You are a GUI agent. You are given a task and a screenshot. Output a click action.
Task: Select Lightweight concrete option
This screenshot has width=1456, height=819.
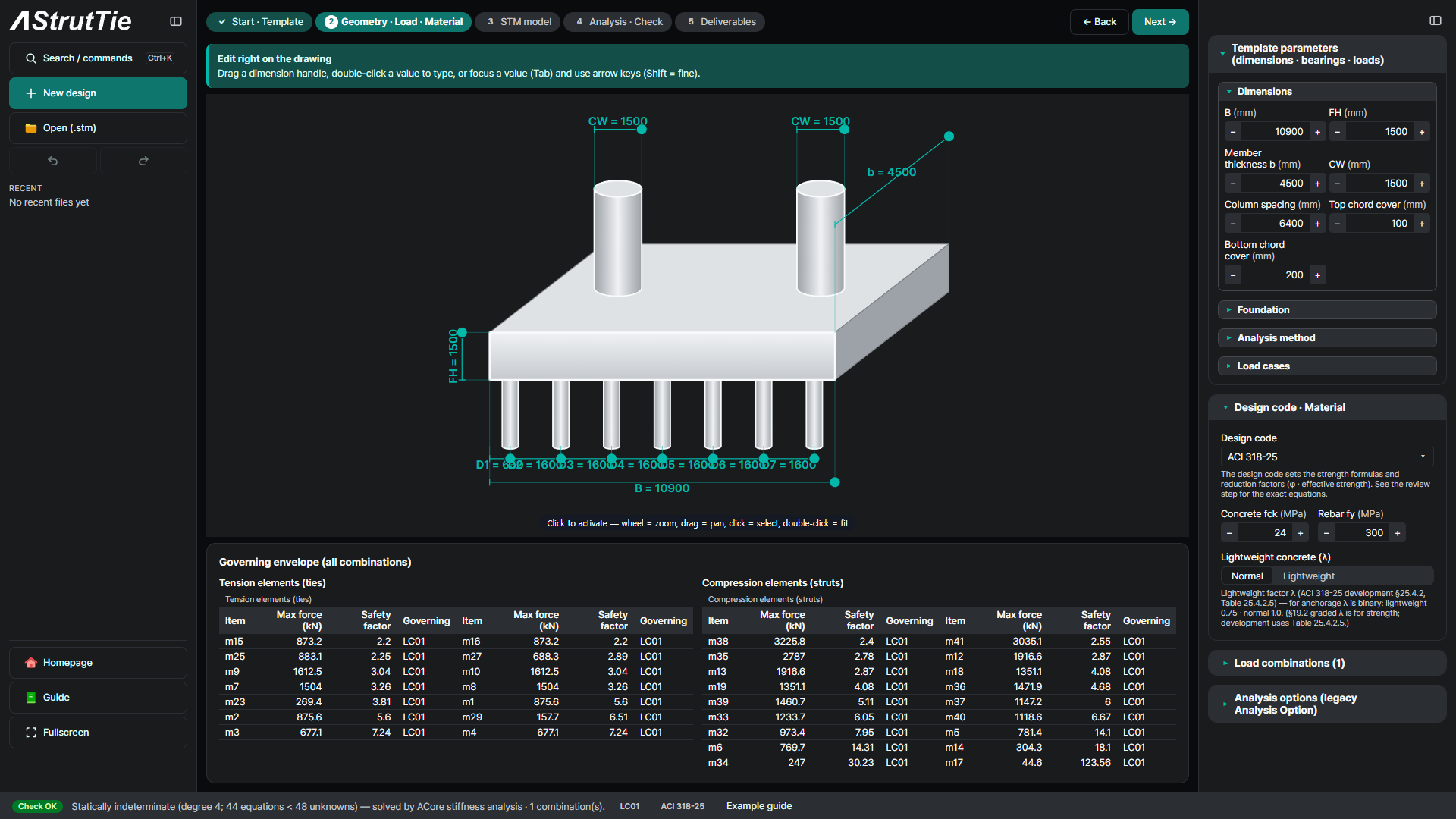tap(1308, 576)
